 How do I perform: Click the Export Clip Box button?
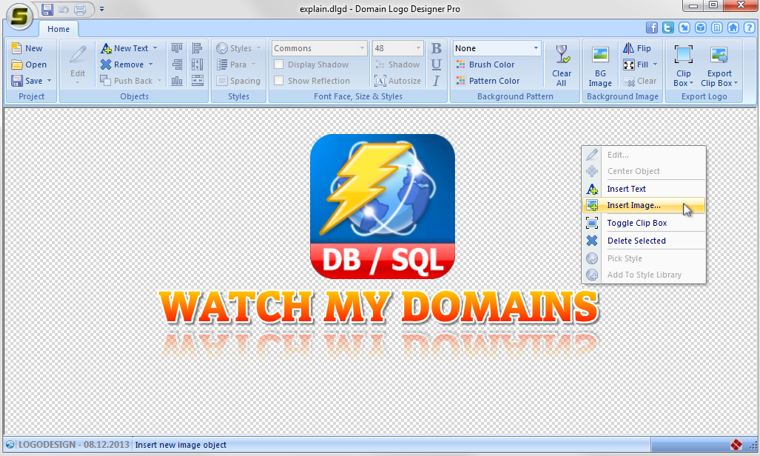click(x=719, y=65)
